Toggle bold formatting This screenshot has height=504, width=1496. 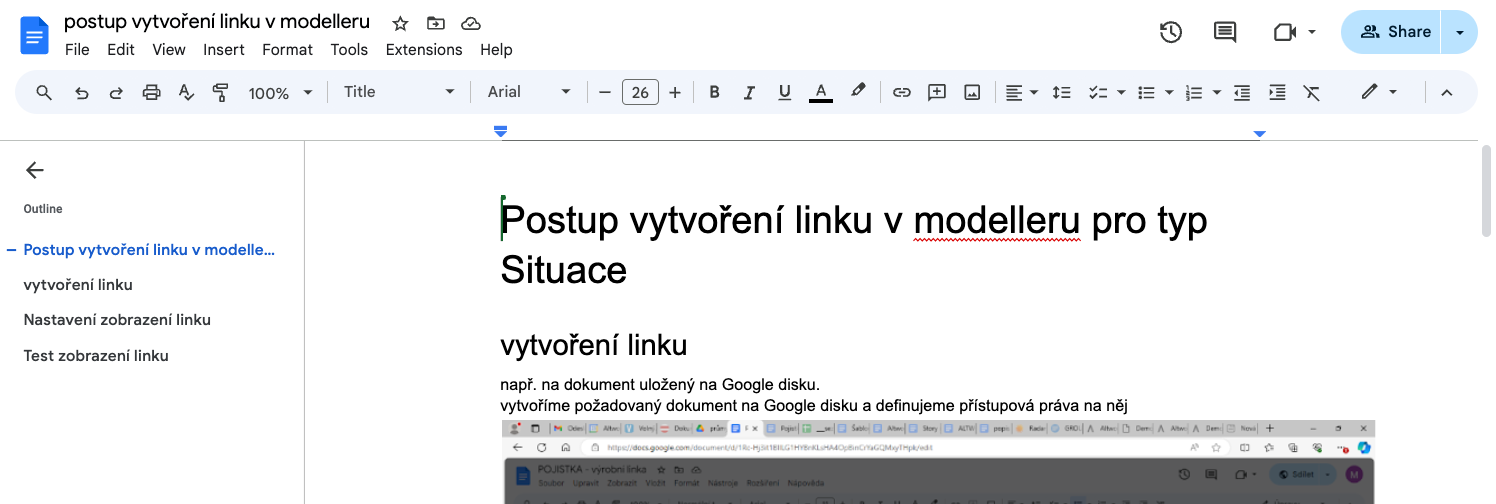tap(714, 93)
